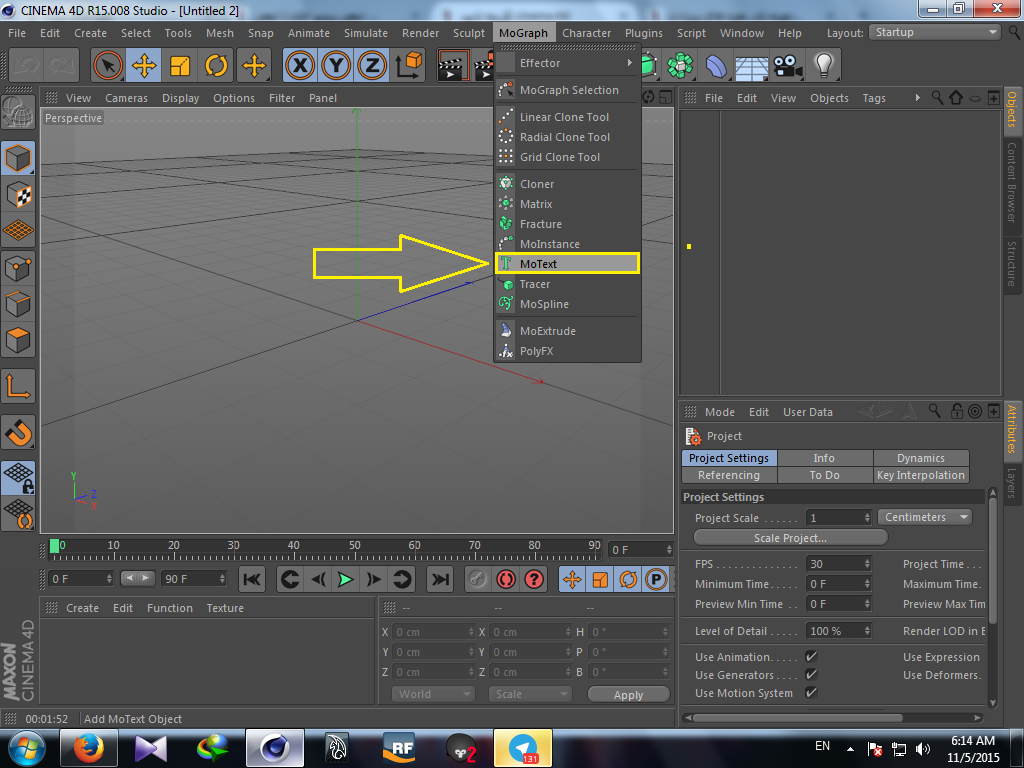Screen dimensions: 1024x768
Task: Open the Scale dropdown in coordinates
Action: 530,694
